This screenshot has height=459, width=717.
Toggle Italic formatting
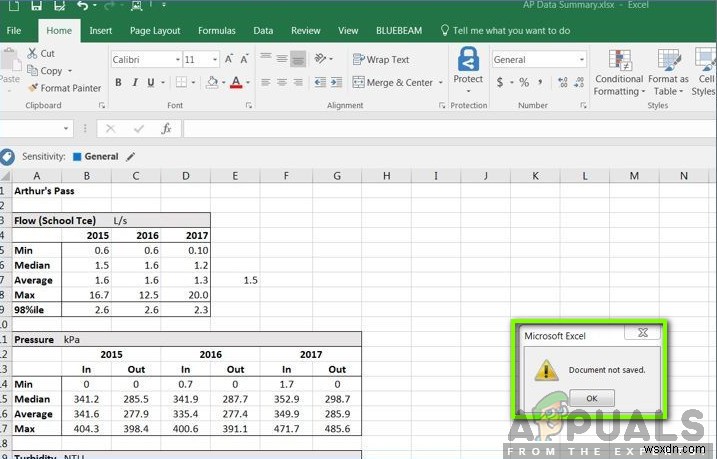pyautogui.click(x=135, y=82)
